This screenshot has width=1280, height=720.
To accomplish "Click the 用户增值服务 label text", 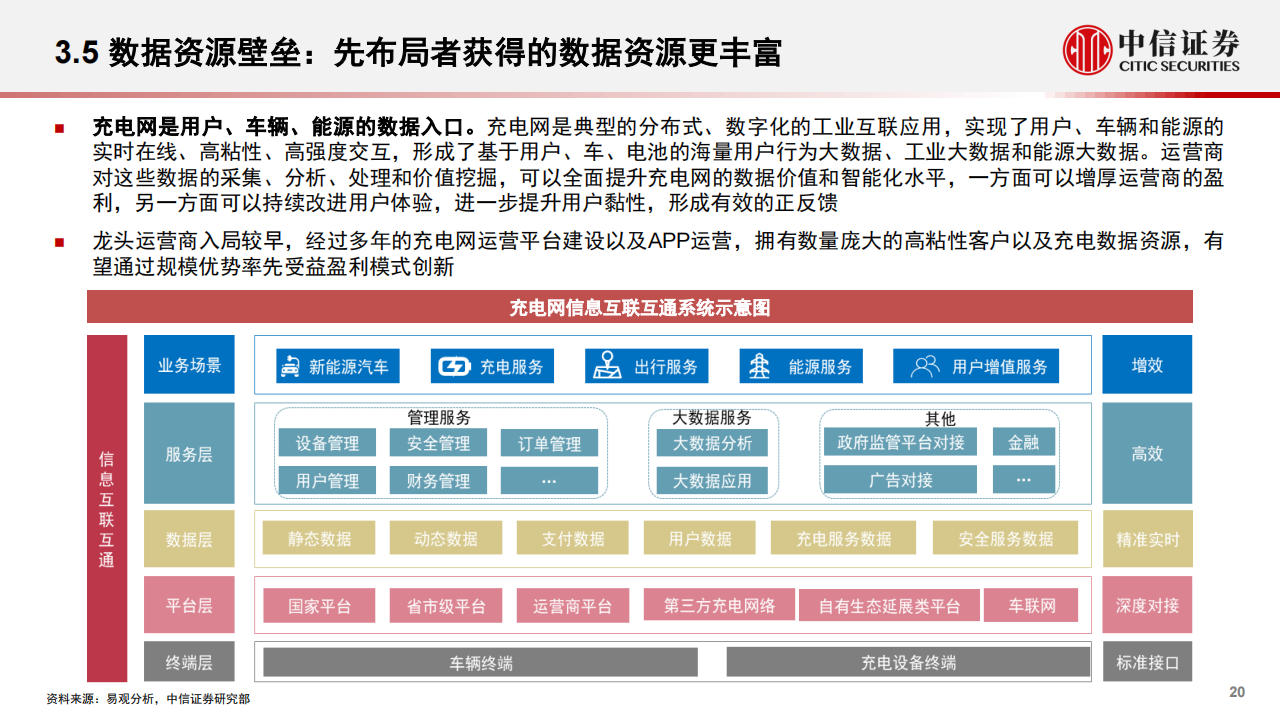I will click(1000, 367).
